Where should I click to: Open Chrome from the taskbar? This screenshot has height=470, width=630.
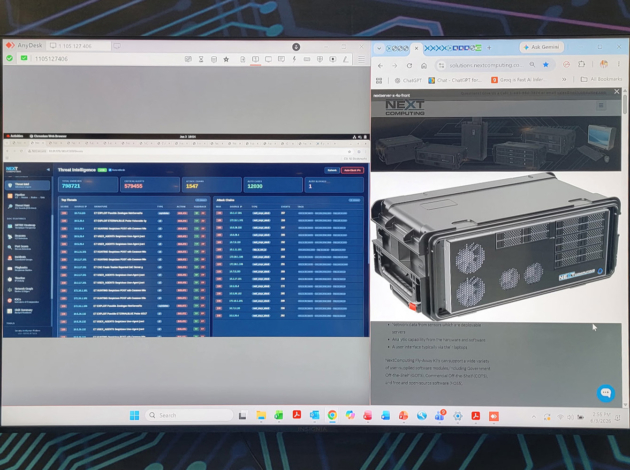[x=332, y=415]
